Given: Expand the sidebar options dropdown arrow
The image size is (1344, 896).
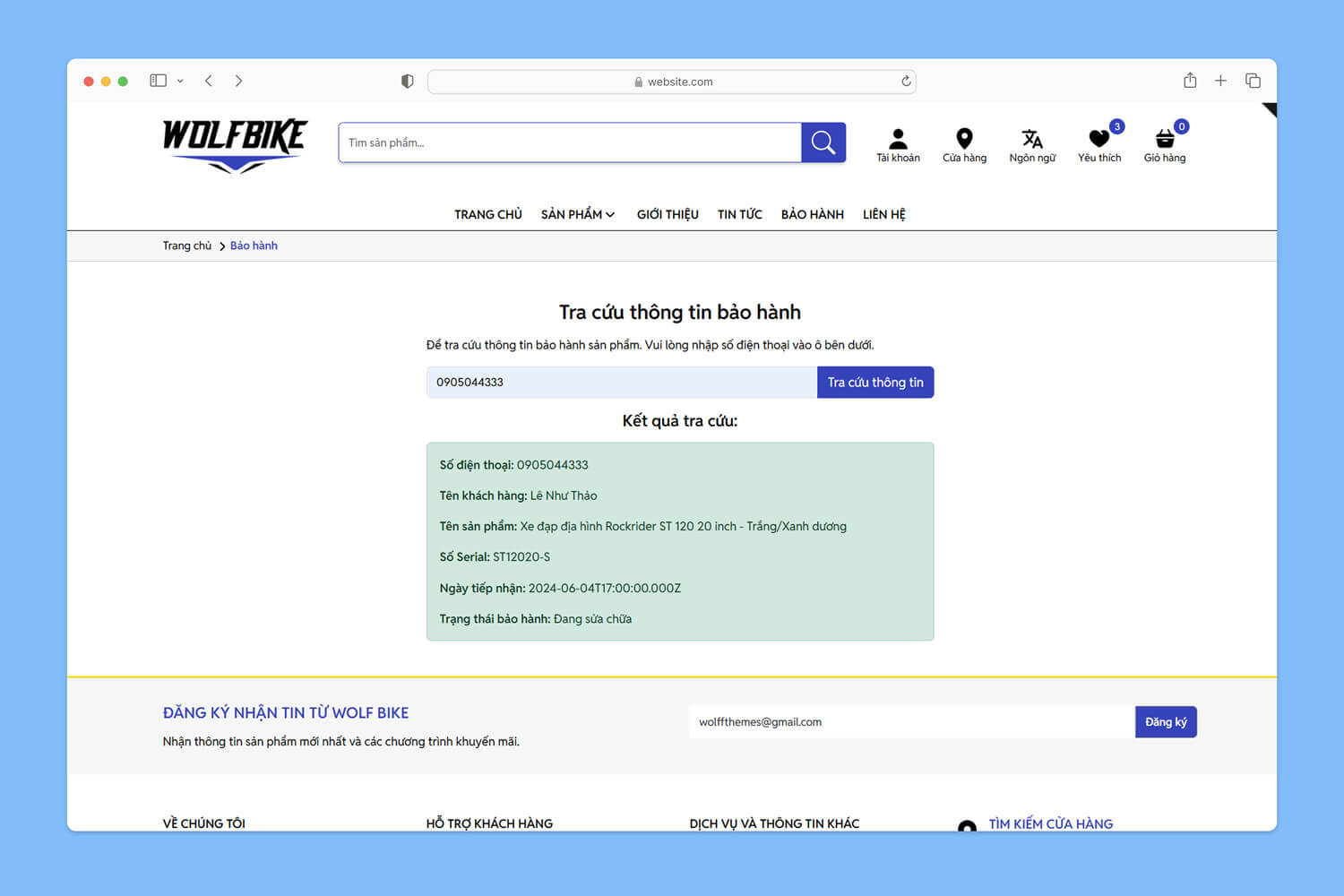Looking at the screenshot, I should (180, 81).
